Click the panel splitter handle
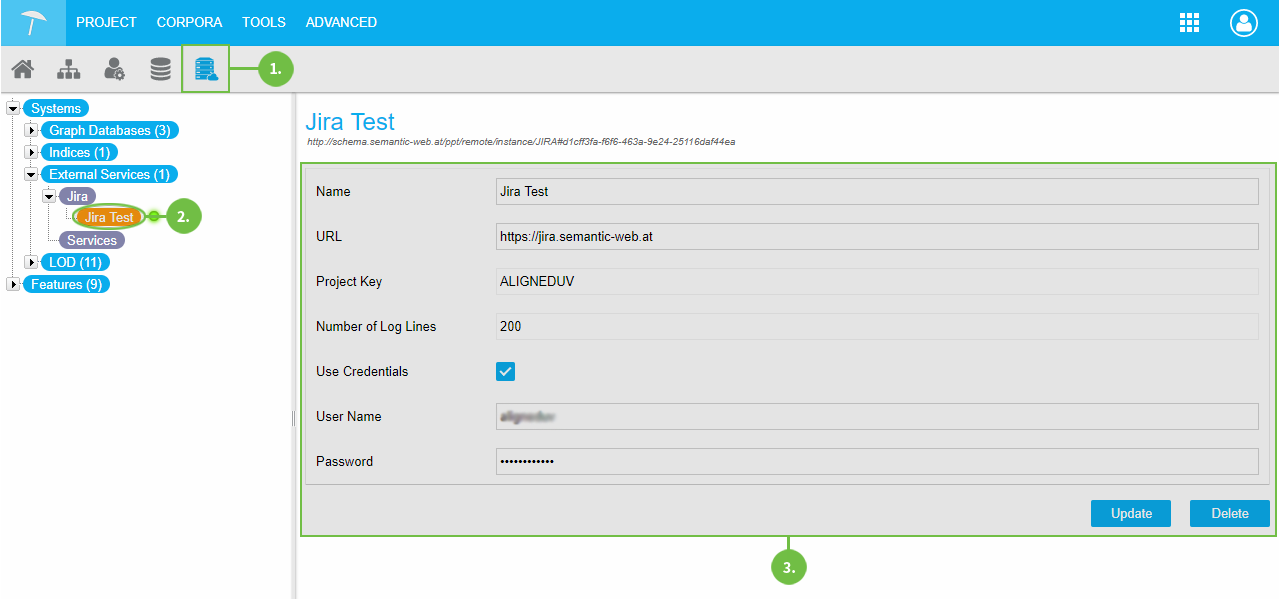 point(294,418)
